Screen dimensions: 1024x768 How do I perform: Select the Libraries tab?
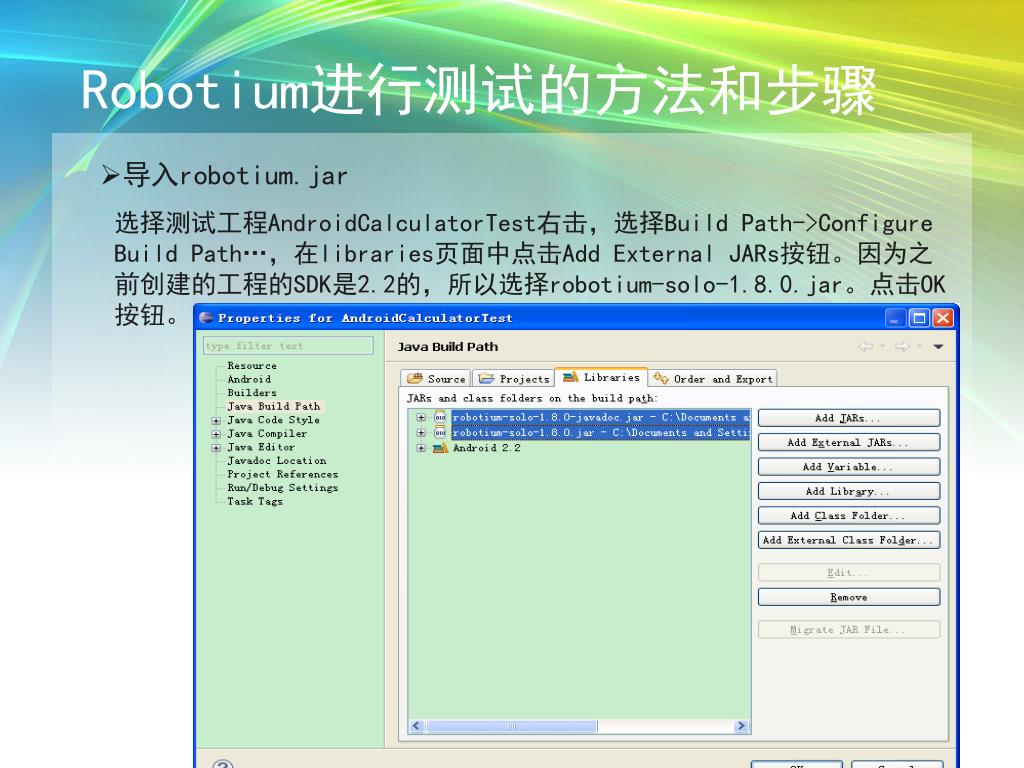[x=601, y=377]
